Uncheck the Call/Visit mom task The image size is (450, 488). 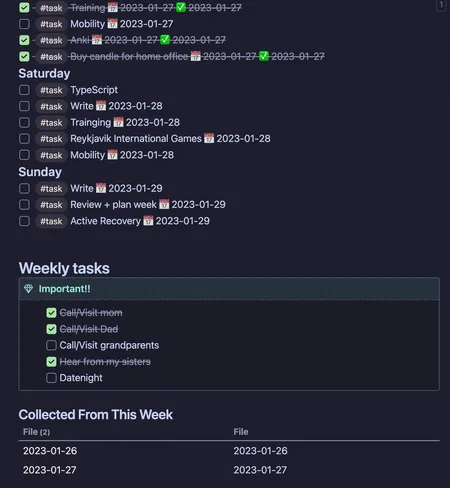pyautogui.click(x=51, y=313)
